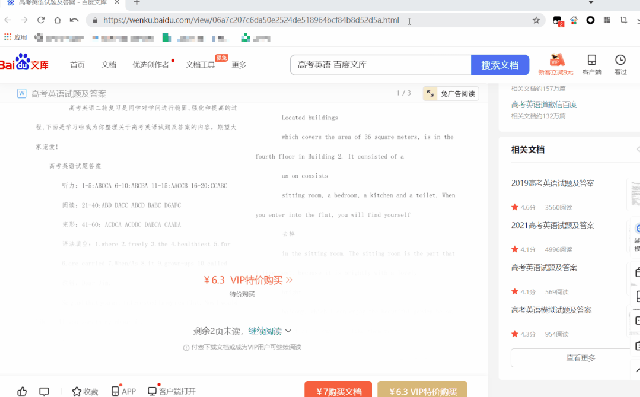
Task: Open the 文档工具 navigation item
Action: 200,64
